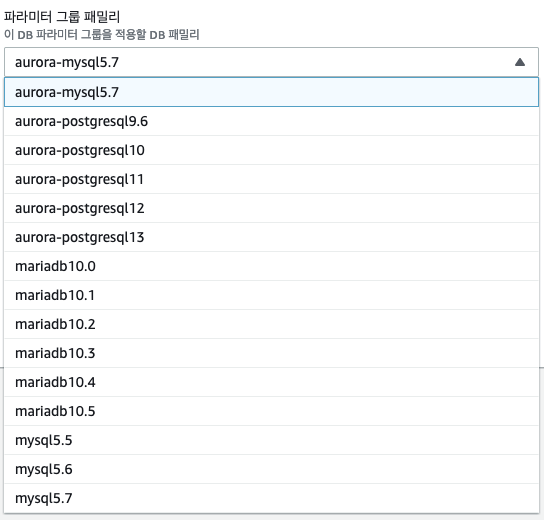This screenshot has width=544, height=520.
Task: Choose aurora-postgresql12 option
Action: point(271,208)
